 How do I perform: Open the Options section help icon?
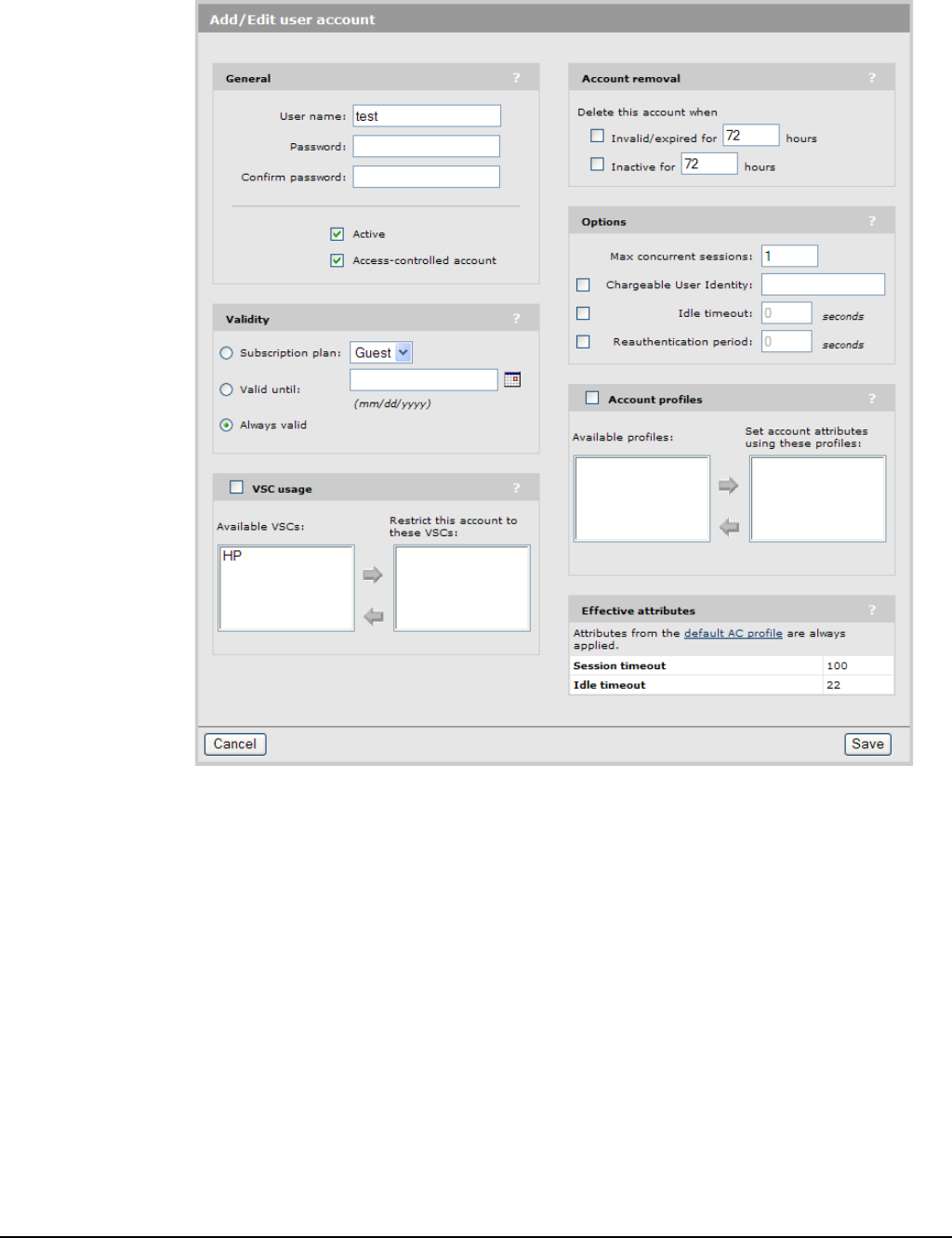[x=872, y=221]
